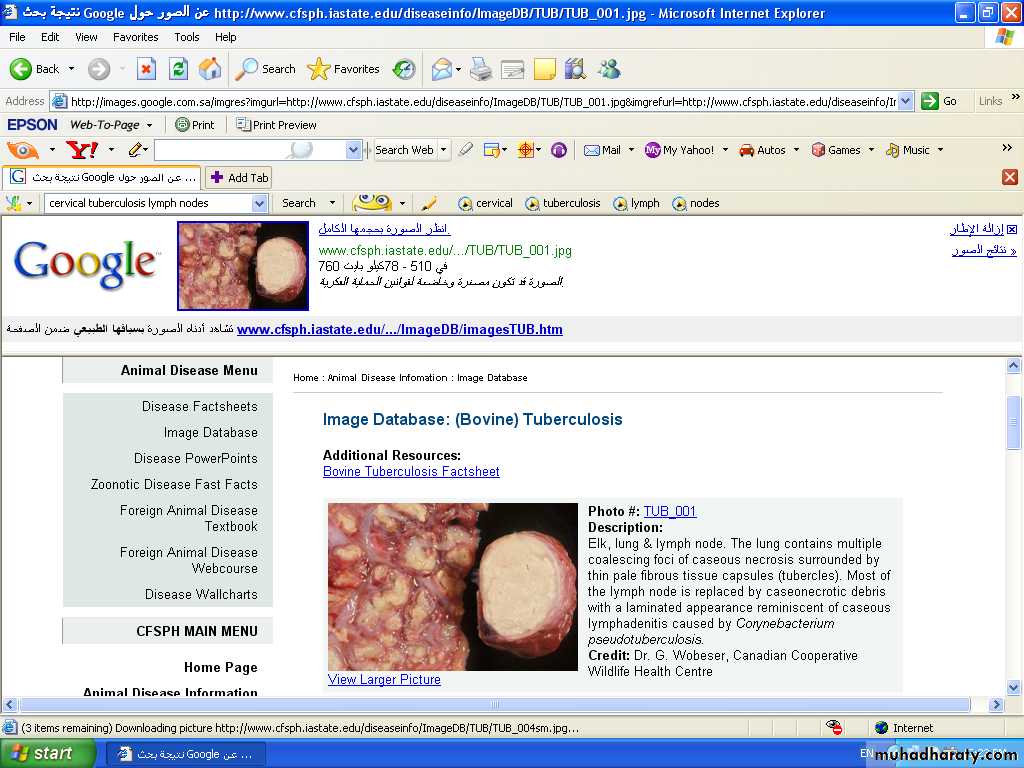Image resolution: width=1024 pixels, height=768 pixels.
Task: Expand the cervical tuberculosis search box dropdown
Action: [x=259, y=203]
